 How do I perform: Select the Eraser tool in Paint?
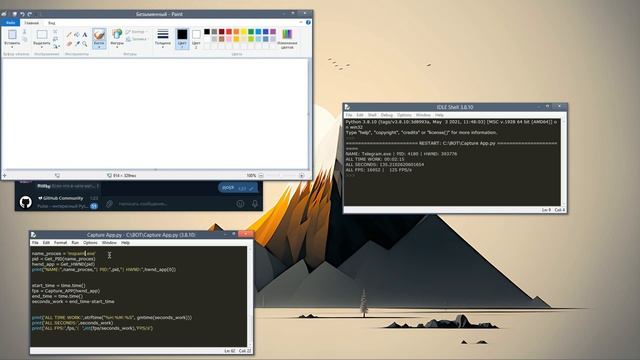tap(69, 44)
